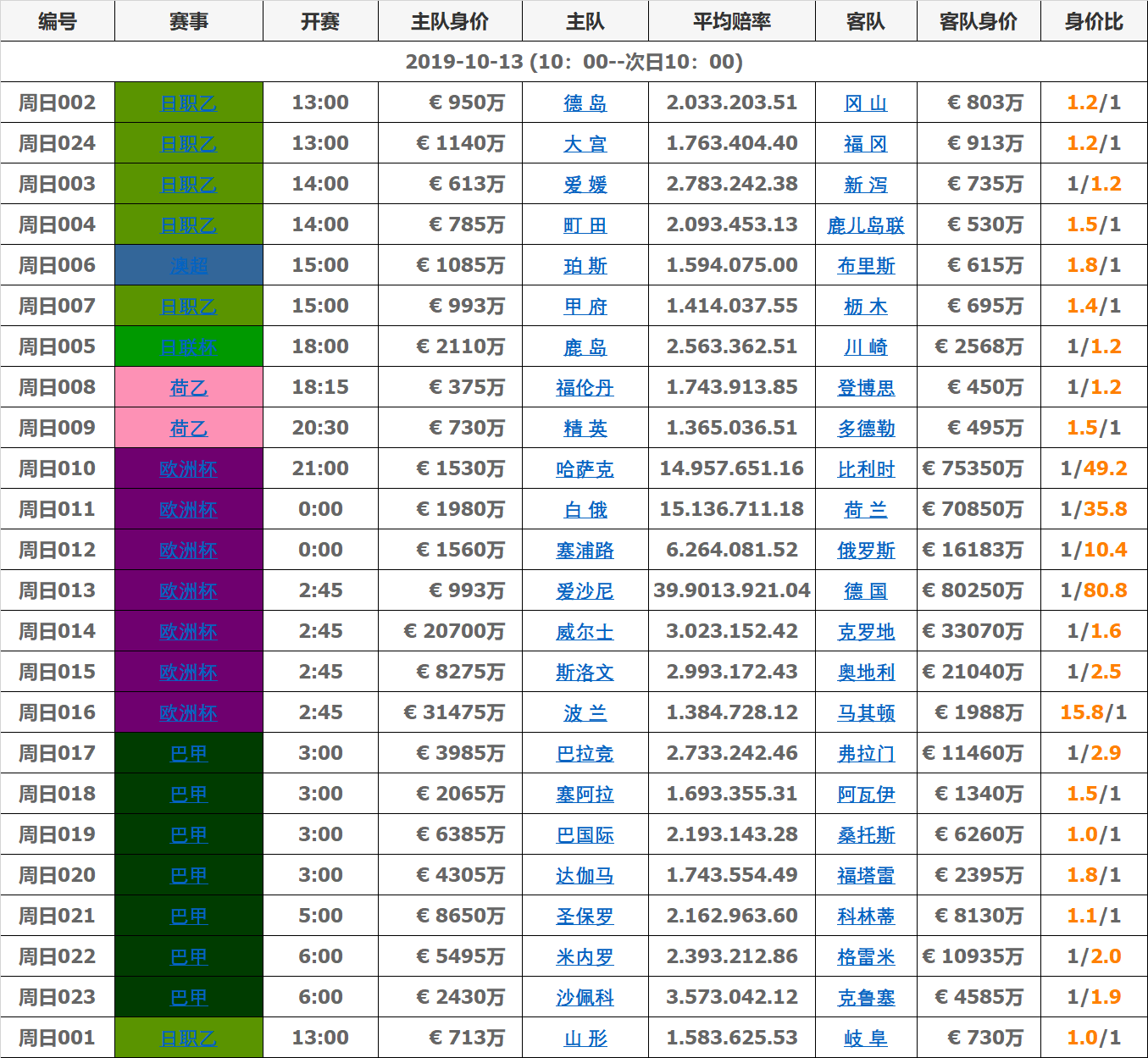Viewport: 1148px width, 1058px height.
Task: Select odds 39.9013.921.04 in row 周日013
Action: point(732,590)
